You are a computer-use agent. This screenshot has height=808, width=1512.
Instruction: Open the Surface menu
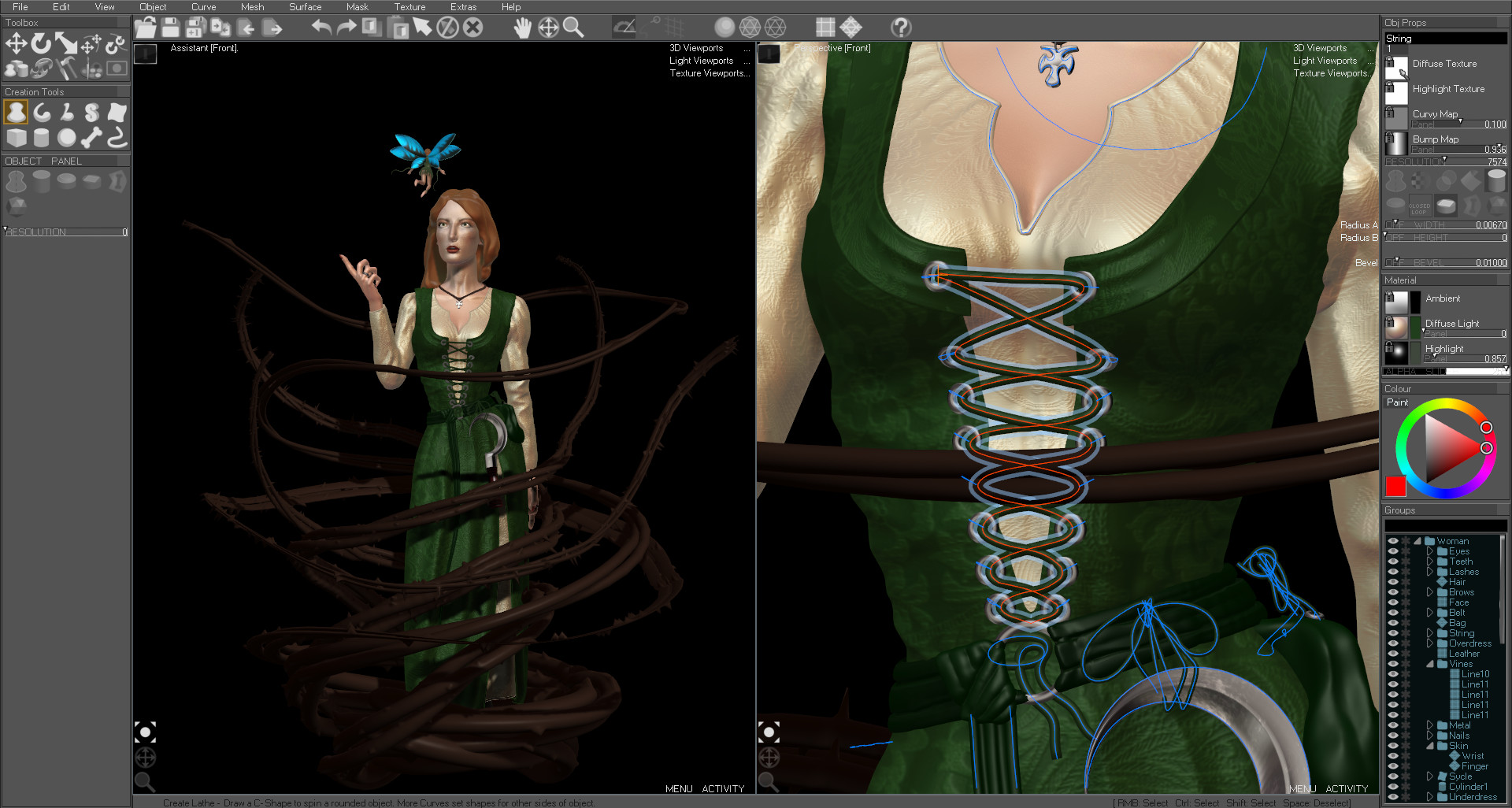pos(305,6)
